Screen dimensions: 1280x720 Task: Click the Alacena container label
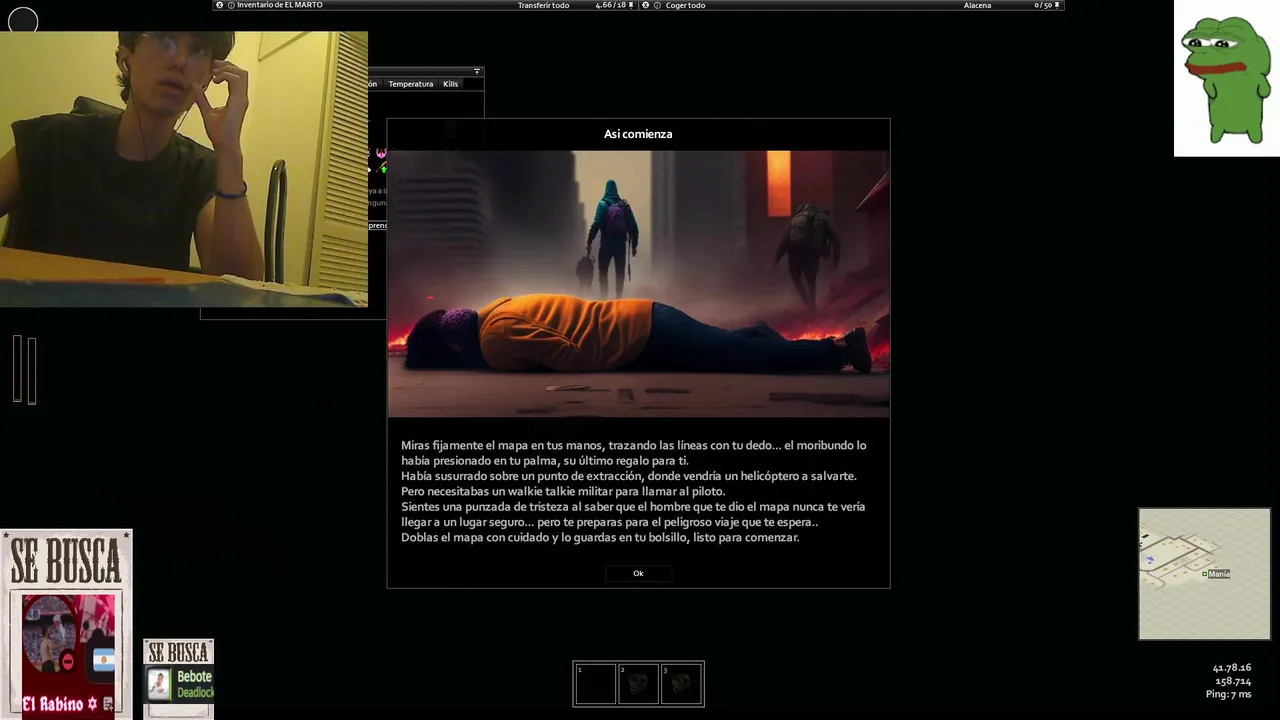click(x=977, y=5)
